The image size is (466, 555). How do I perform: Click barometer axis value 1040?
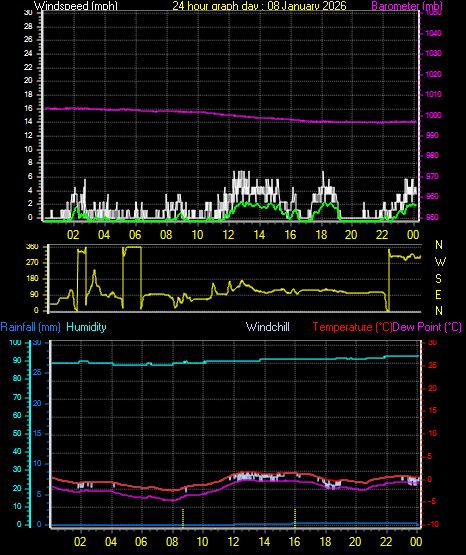[433, 33]
